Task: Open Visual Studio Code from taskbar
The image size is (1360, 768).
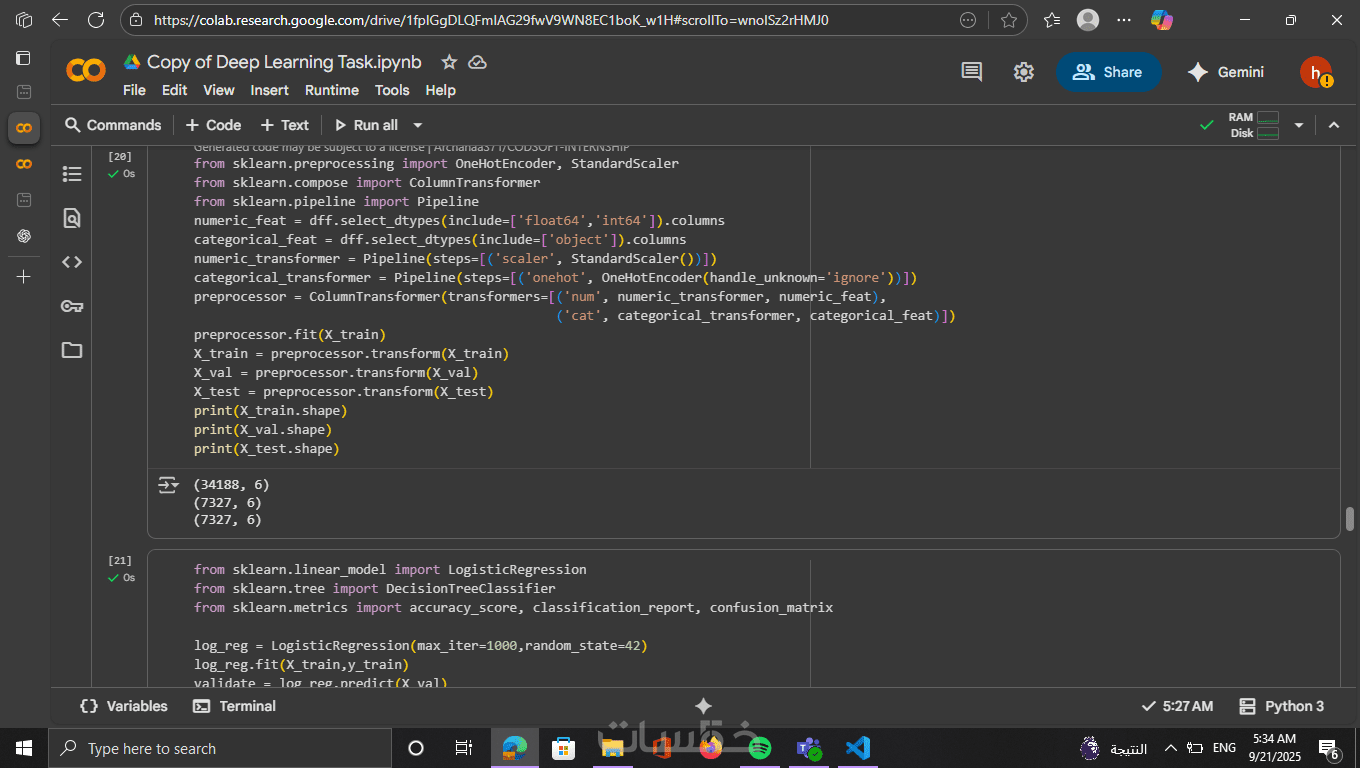Action: tap(857, 748)
